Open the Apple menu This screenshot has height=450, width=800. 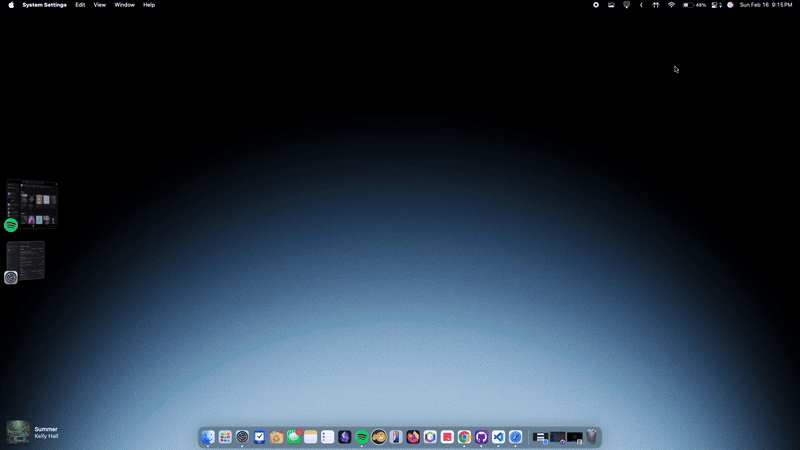[11, 5]
